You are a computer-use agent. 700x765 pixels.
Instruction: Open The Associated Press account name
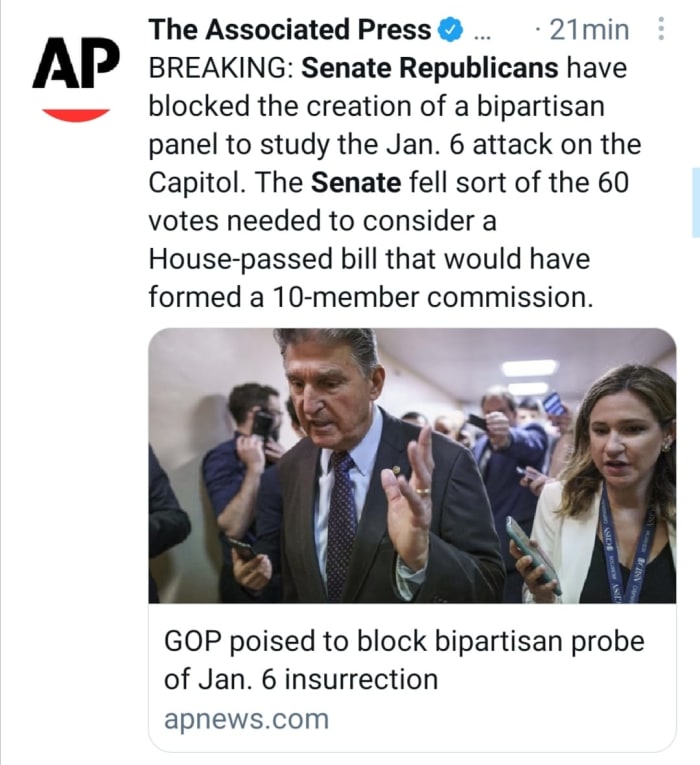click(x=290, y=31)
